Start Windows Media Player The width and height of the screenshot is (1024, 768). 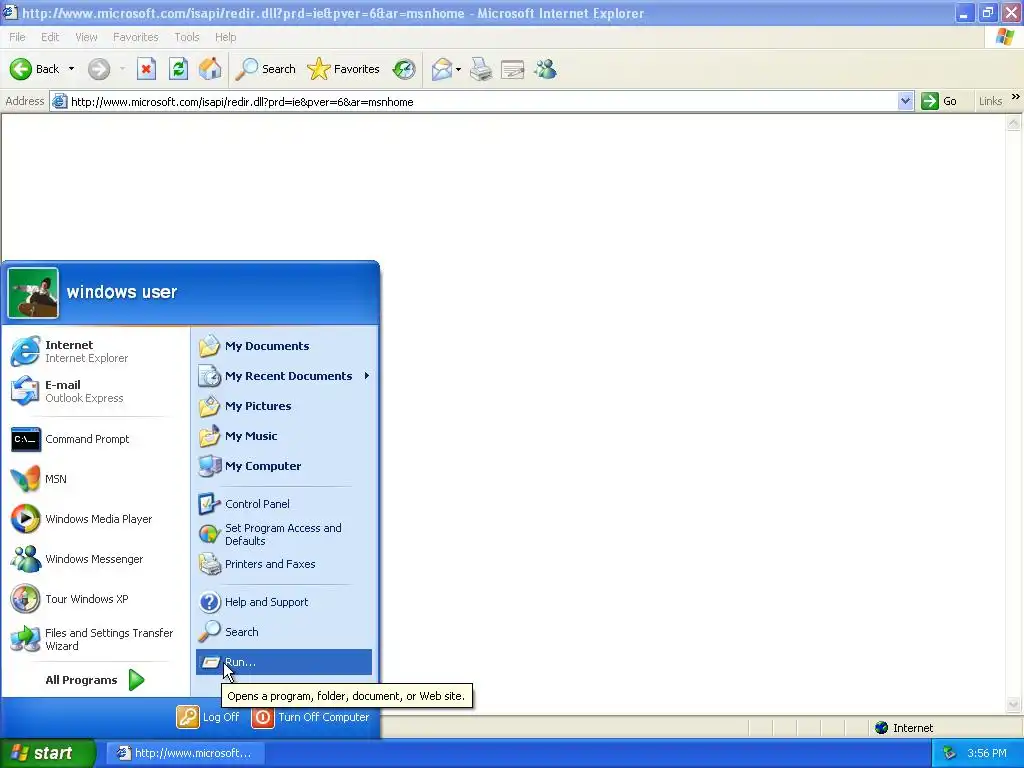click(95, 519)
